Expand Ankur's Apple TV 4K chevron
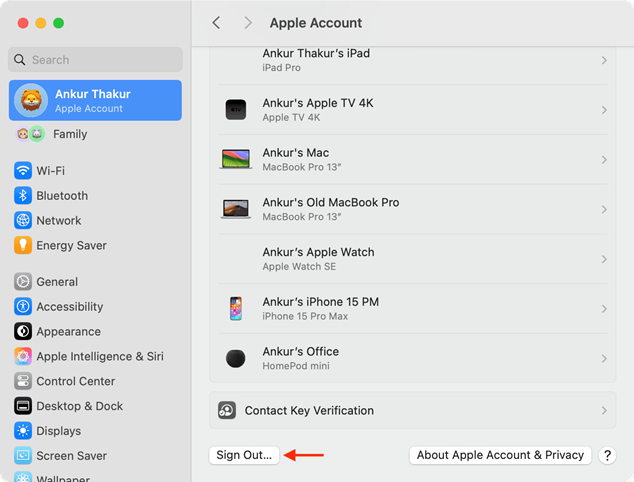 604,110
